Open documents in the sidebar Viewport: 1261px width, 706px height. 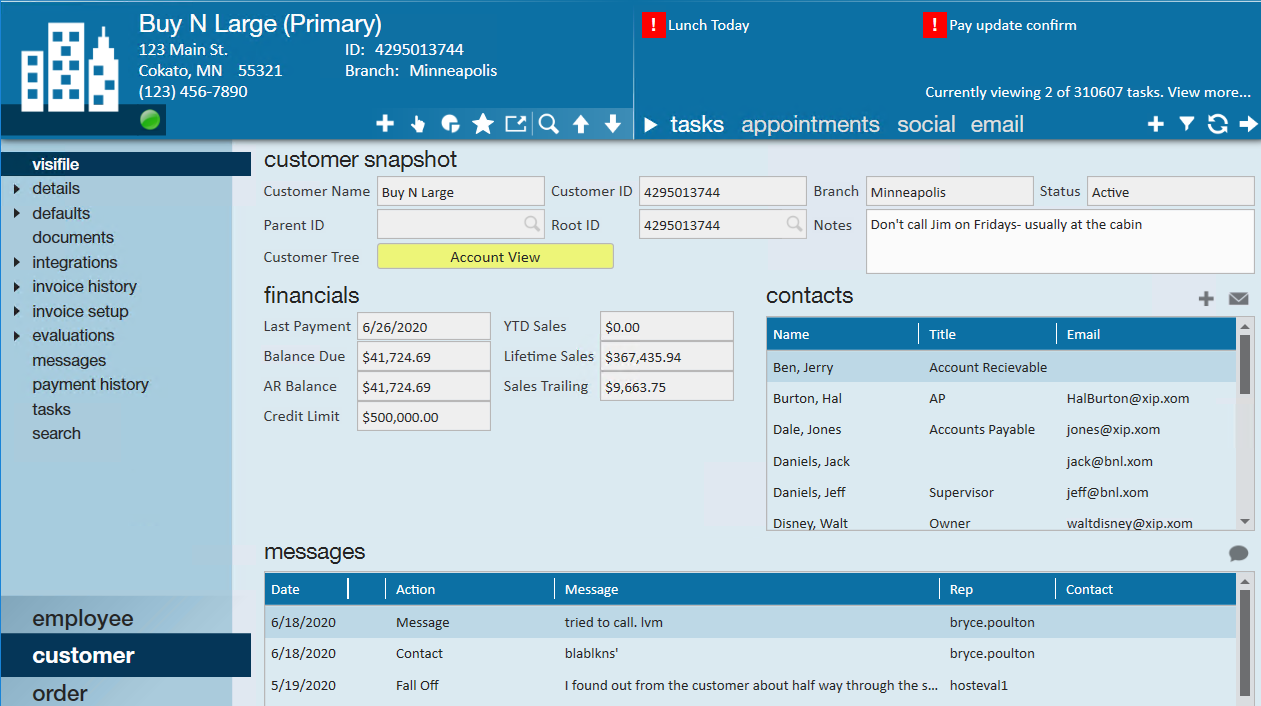pos(73,237)
